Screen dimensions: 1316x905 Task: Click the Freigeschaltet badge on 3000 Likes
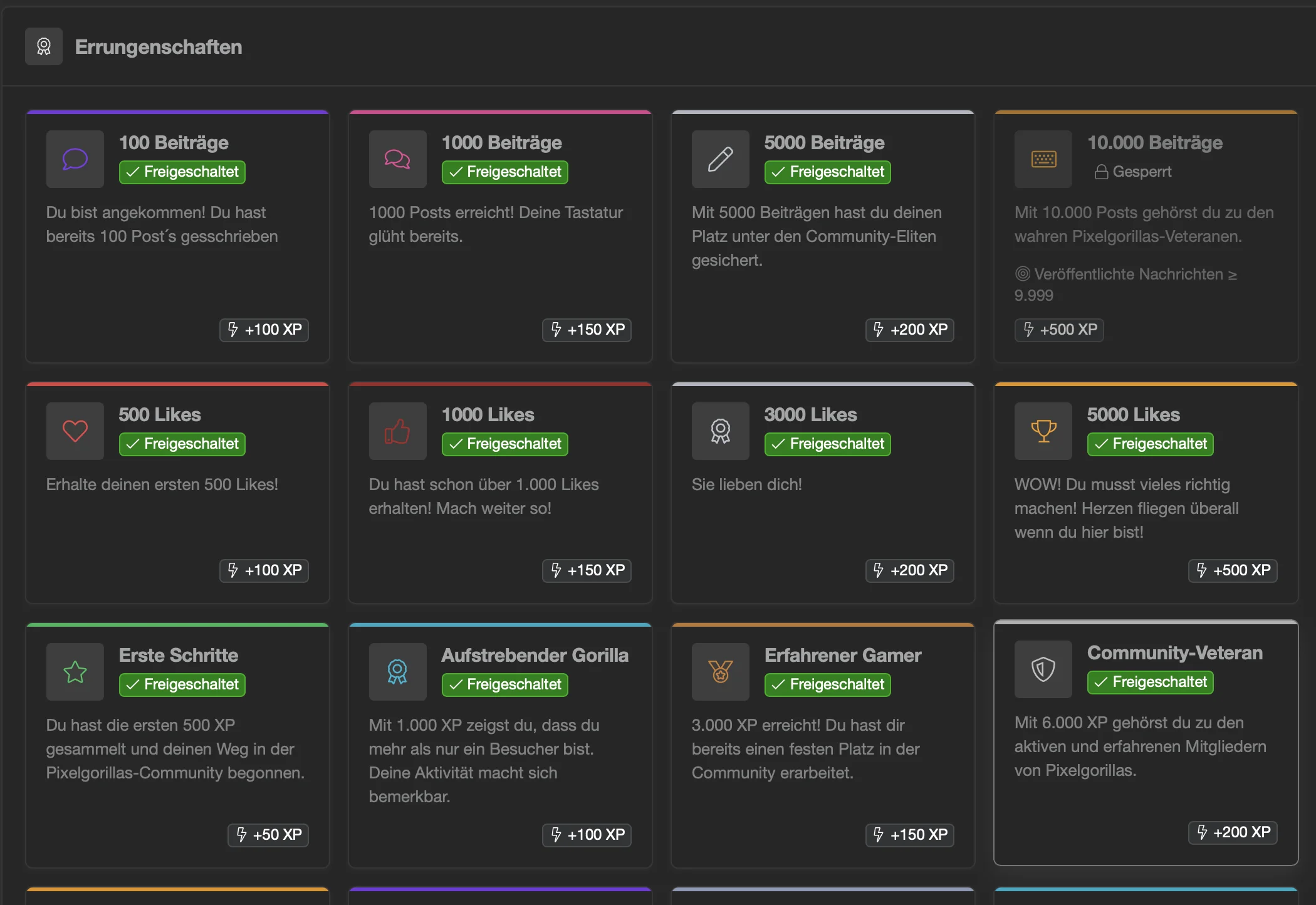tap(827, 444)
